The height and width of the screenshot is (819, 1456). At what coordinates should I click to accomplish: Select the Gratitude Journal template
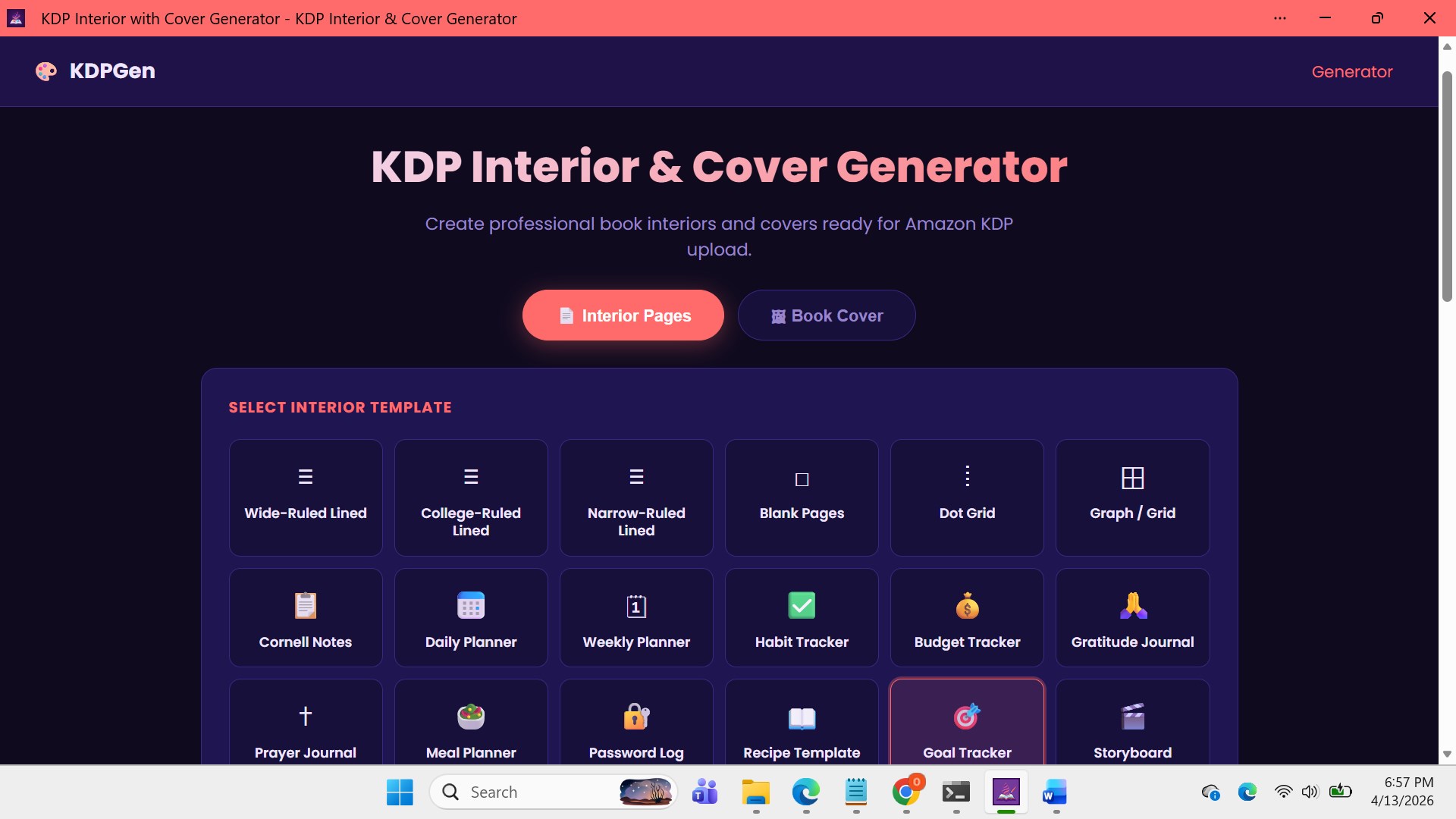(1132, 618)
